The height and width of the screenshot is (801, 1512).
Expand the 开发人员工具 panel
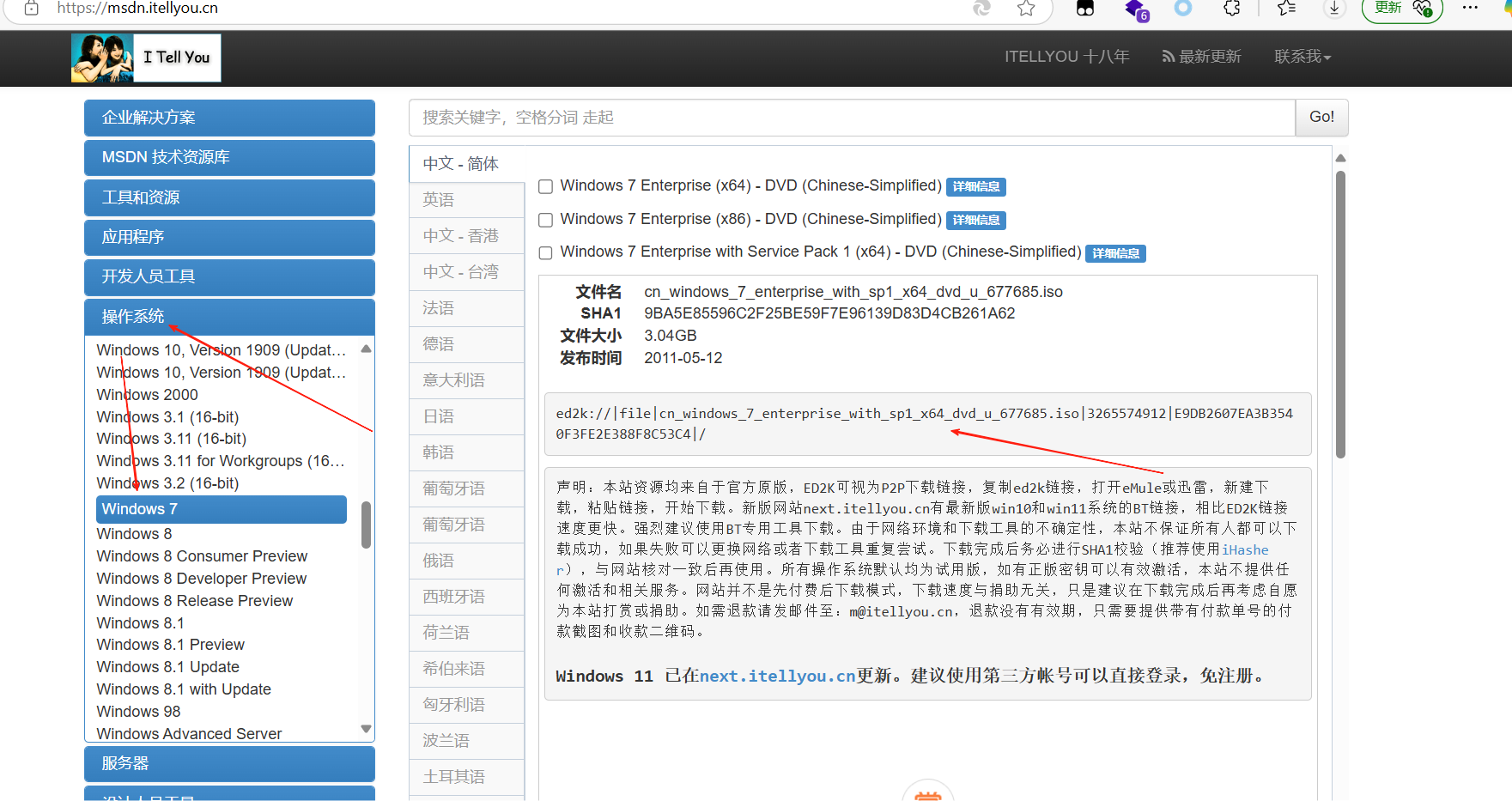229,276
